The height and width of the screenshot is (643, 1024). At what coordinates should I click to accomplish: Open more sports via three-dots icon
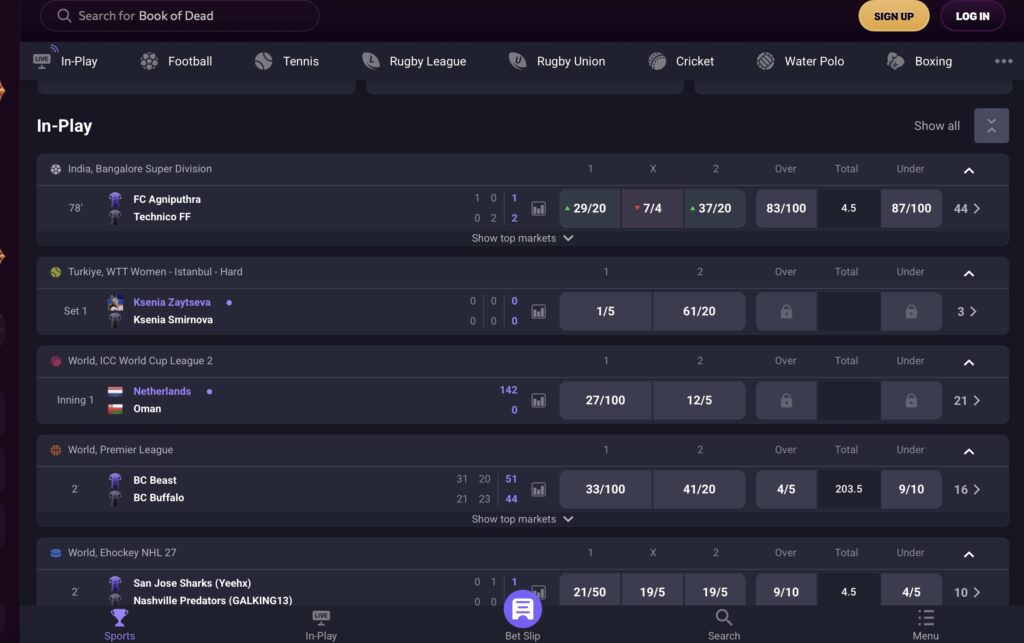[x=1003, y=61]
